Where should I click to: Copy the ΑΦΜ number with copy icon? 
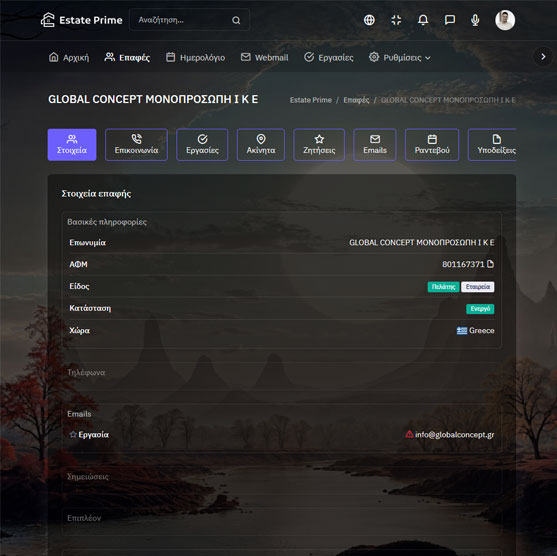pyautogui.click(x=491, y=264)
